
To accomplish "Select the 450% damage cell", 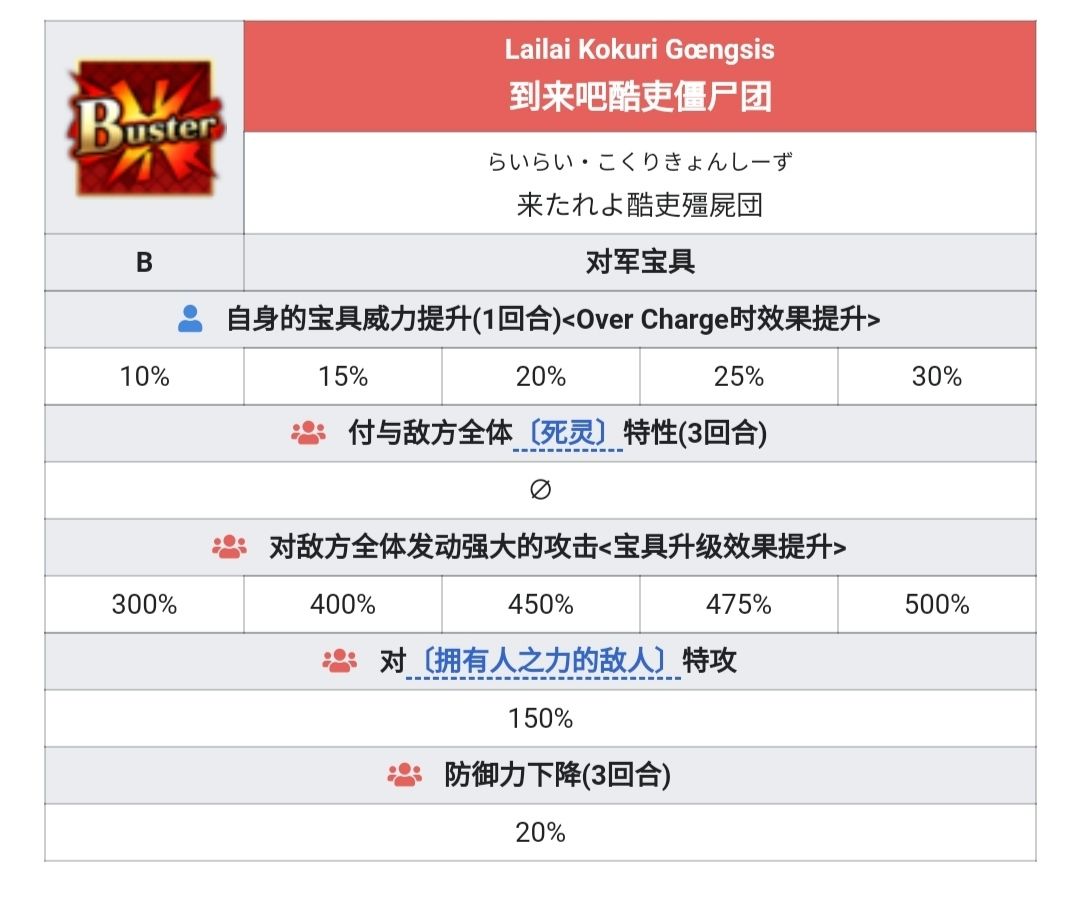I will (x=540, y=605).
